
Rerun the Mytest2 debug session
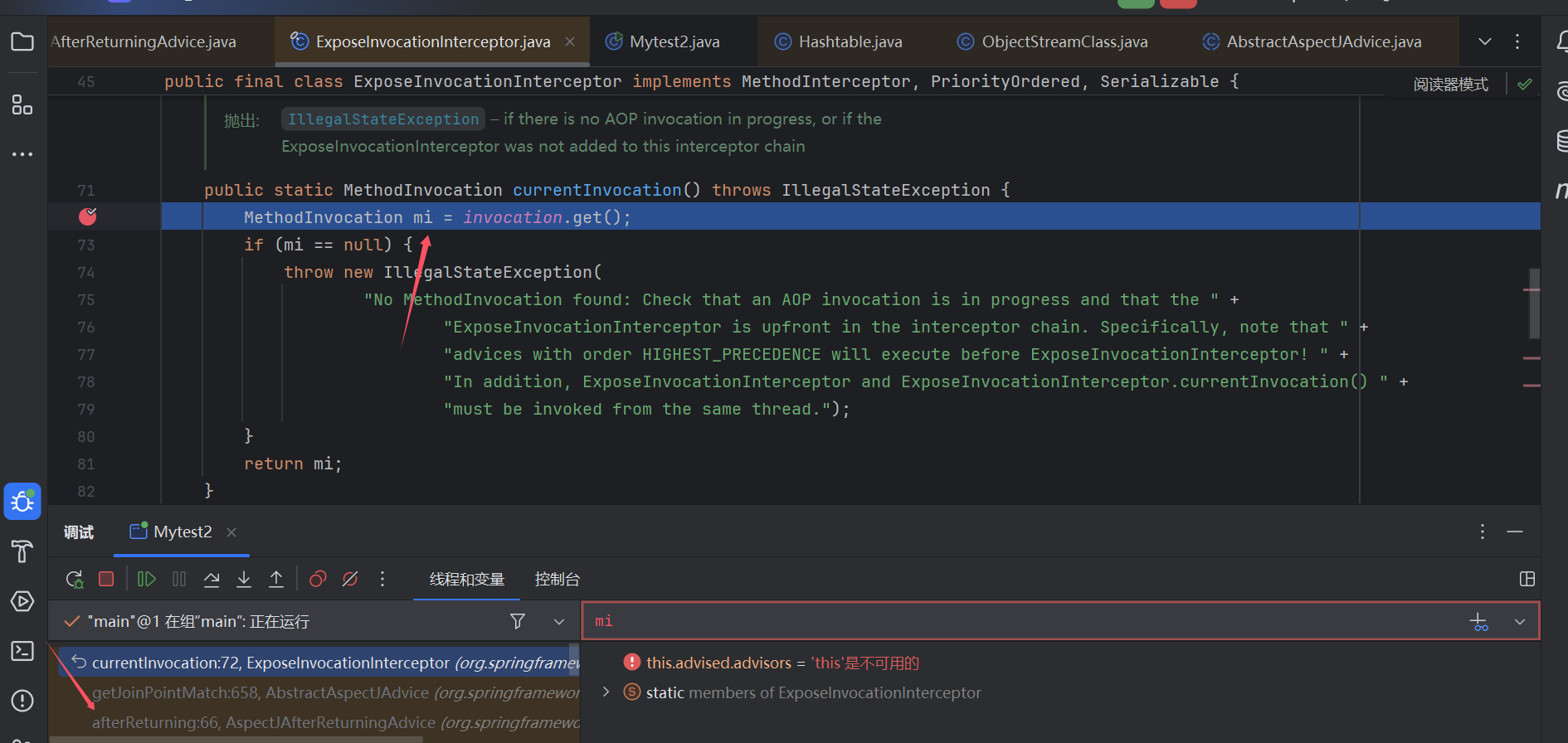click(75, 579)
